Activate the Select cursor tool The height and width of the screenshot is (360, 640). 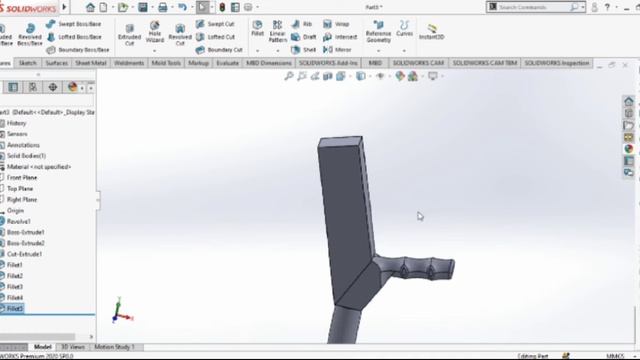point(202,7)
